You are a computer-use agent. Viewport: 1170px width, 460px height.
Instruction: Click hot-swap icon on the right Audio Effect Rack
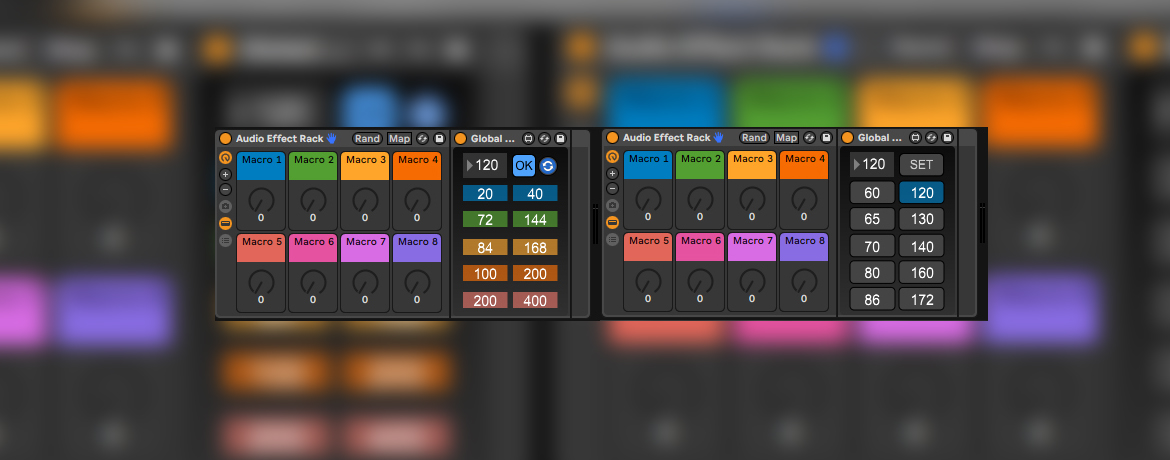pos(809,138)
